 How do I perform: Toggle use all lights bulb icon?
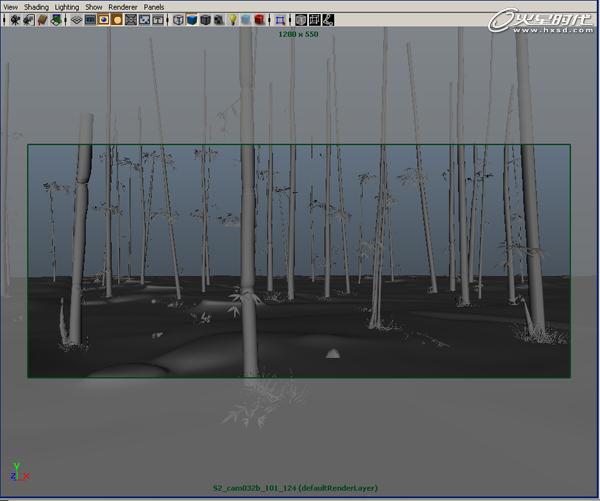(x=232, y=19)
